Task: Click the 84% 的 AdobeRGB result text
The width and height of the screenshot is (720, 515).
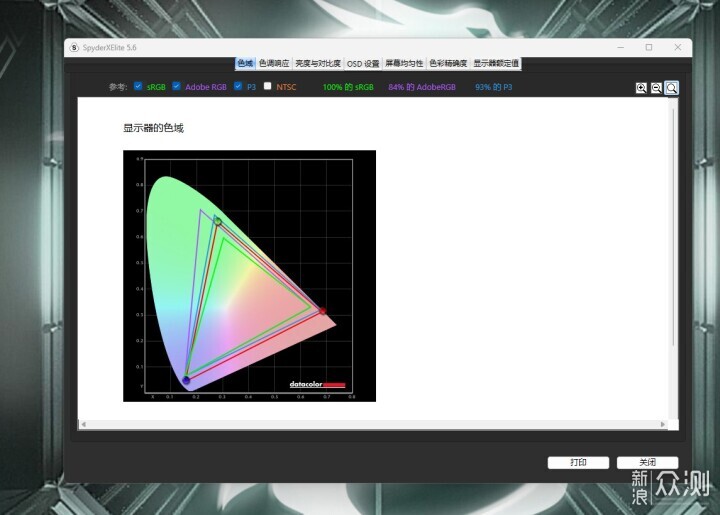Action: [x=422, y=87]
